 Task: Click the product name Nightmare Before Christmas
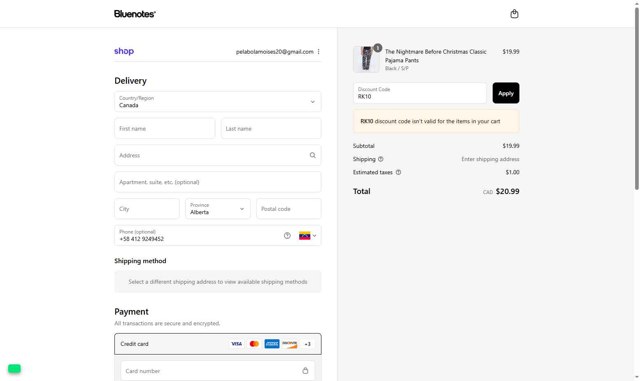point(436,56)
